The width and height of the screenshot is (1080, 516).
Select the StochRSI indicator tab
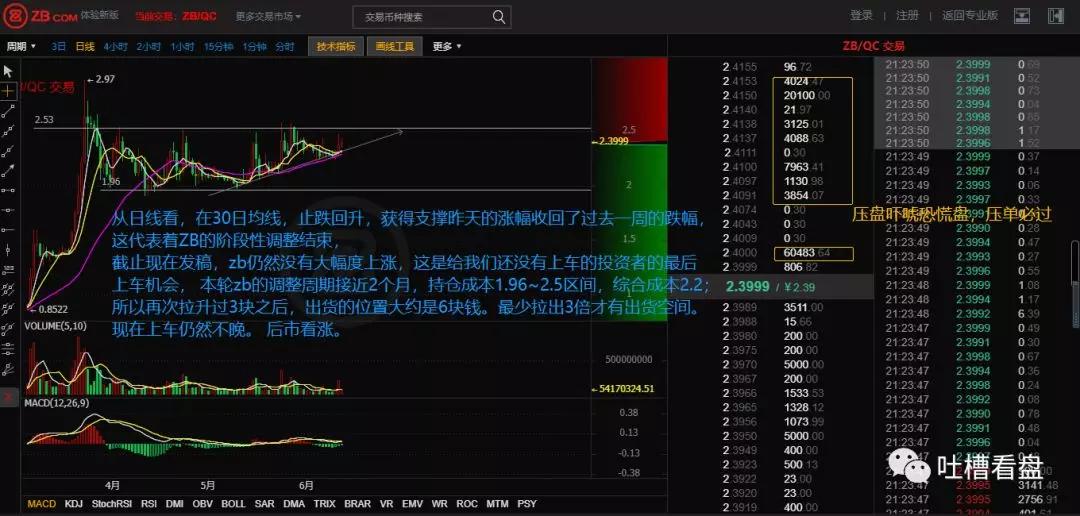point(112,504)
